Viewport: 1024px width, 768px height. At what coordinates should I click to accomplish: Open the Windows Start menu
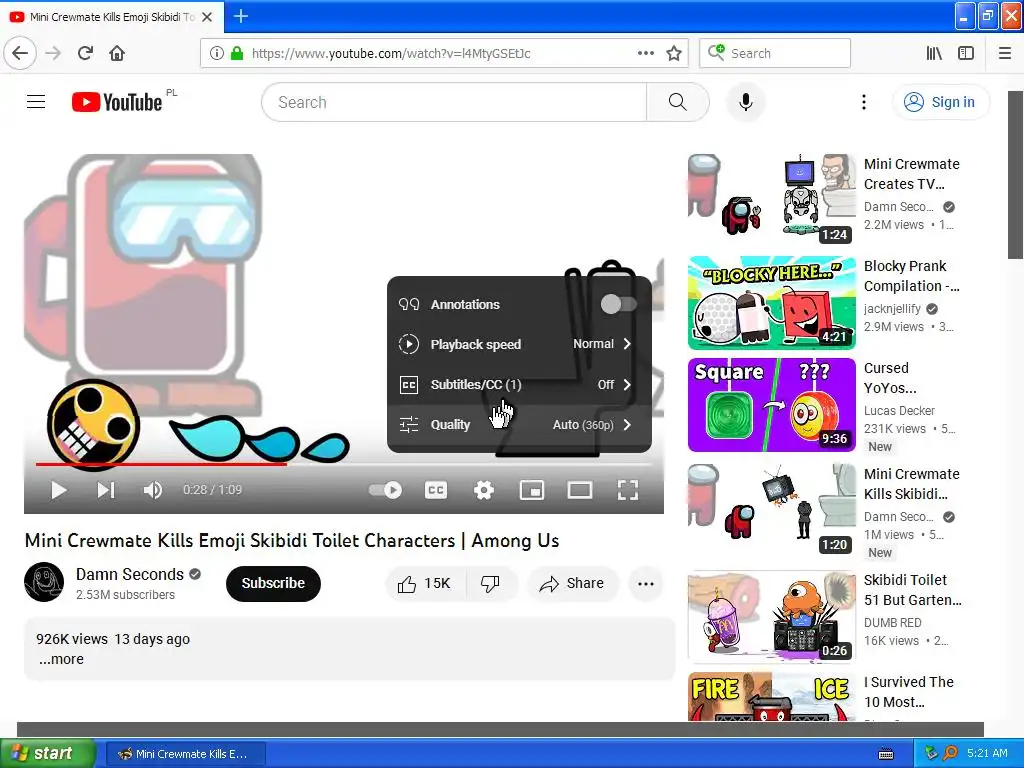47,753
